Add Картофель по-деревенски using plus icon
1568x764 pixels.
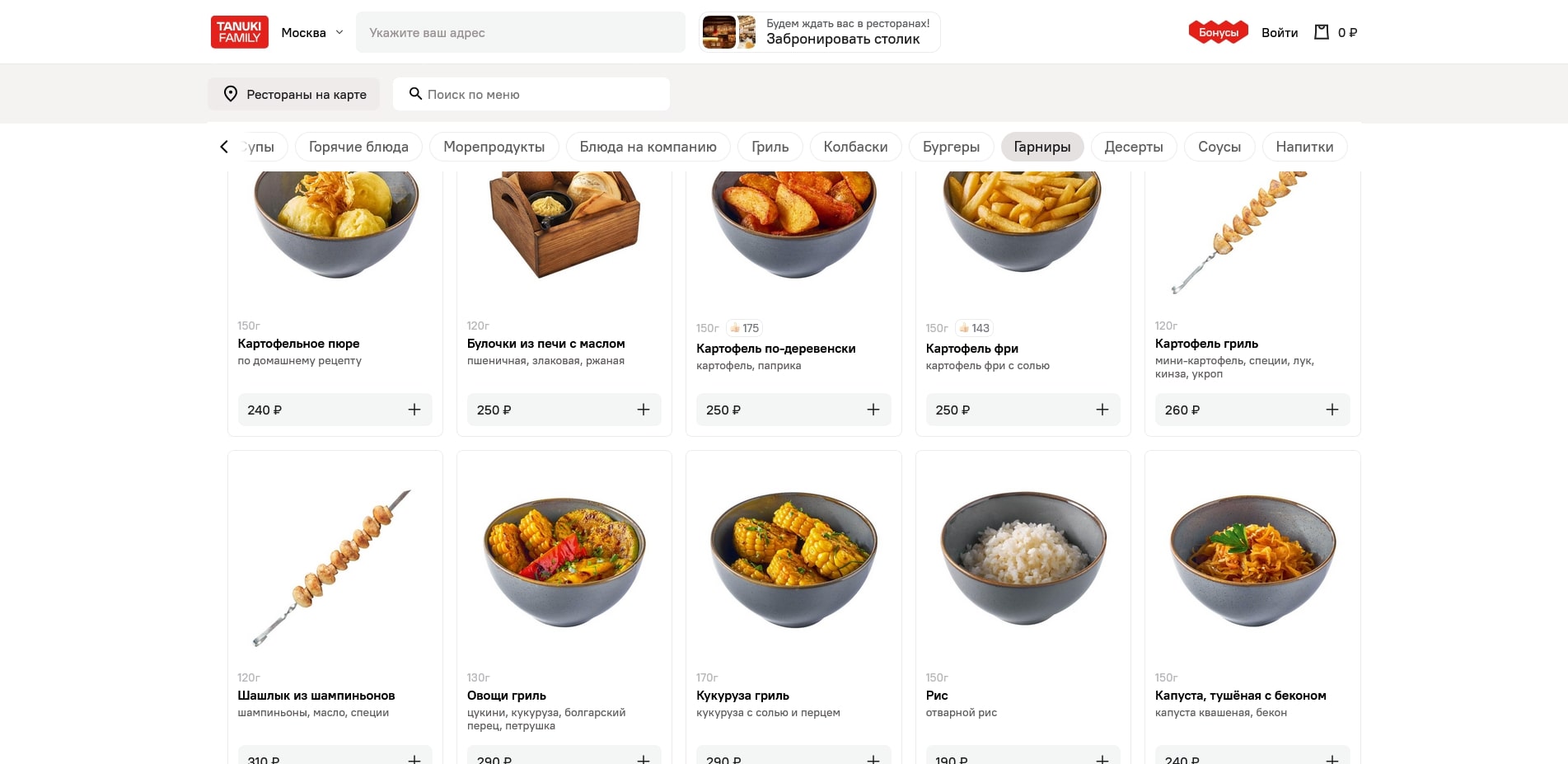873,410
